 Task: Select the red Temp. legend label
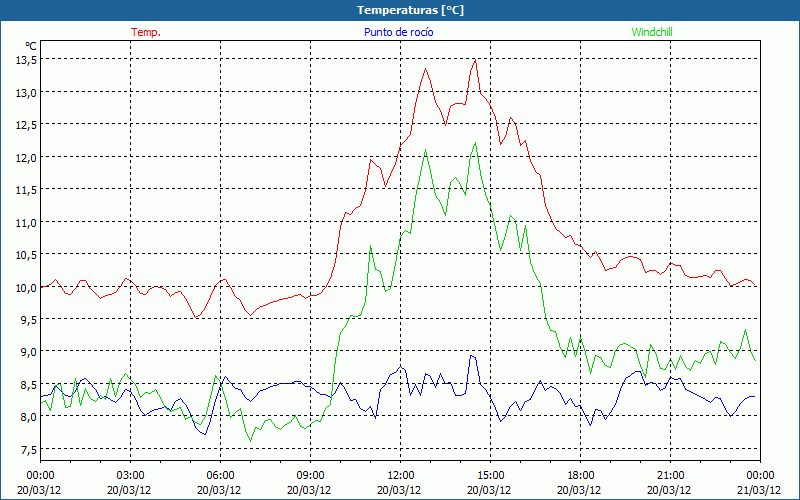[146, 32]
